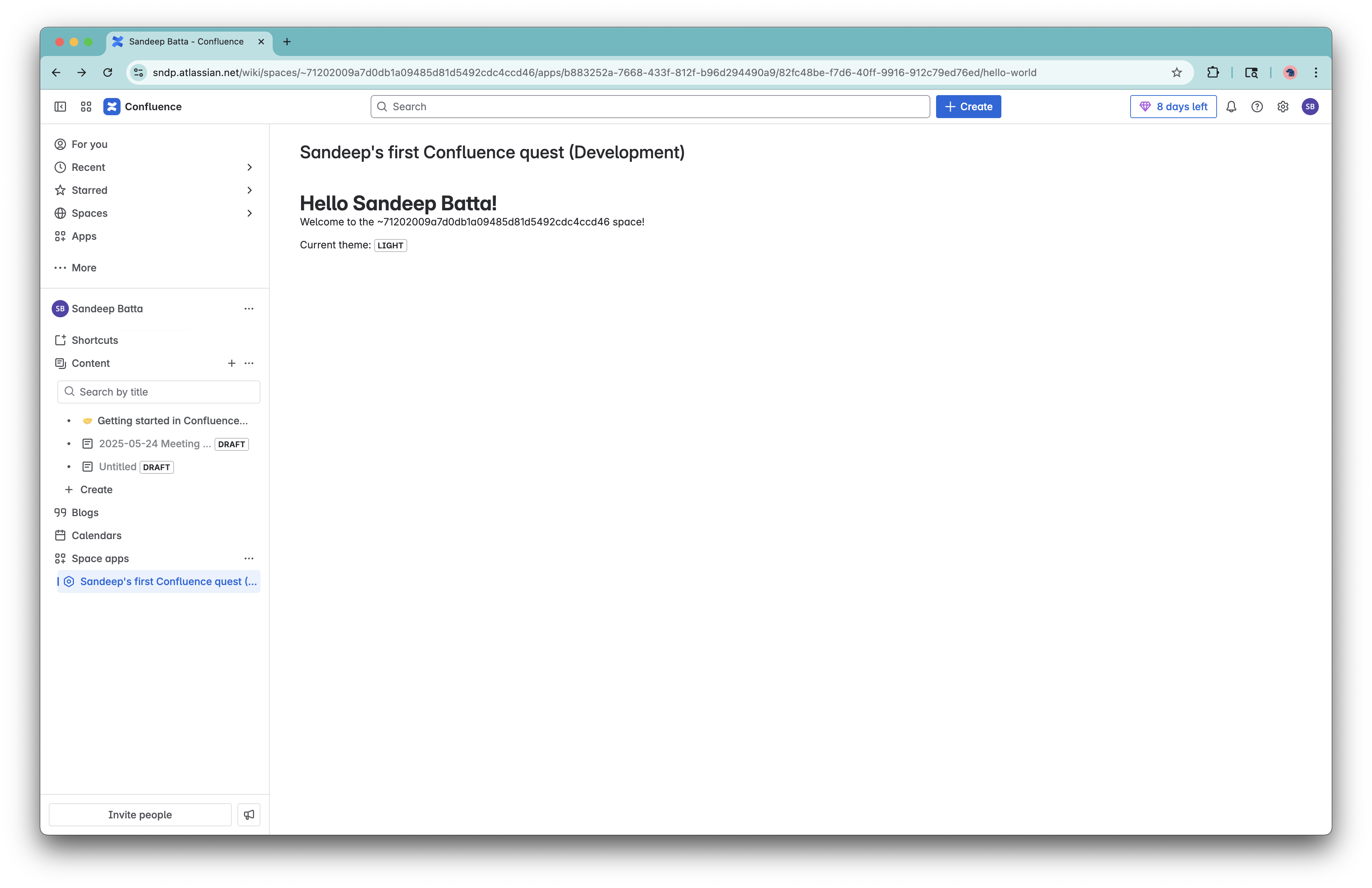
Task: Open the settings gear icon
Action: click(x=1283, y=107)
